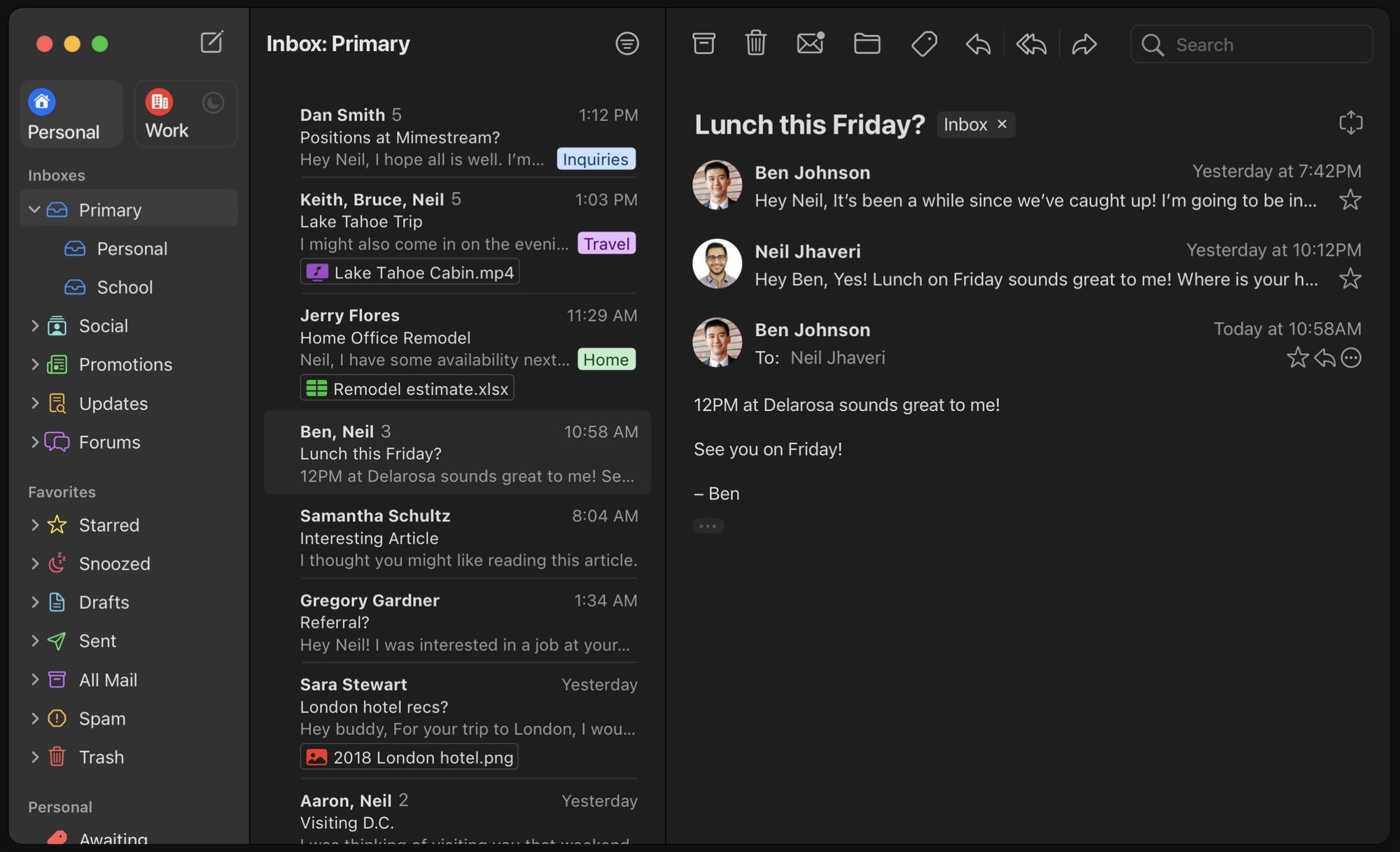Collapse the Primary inbox tree
1400x852 pixels.
34,209
